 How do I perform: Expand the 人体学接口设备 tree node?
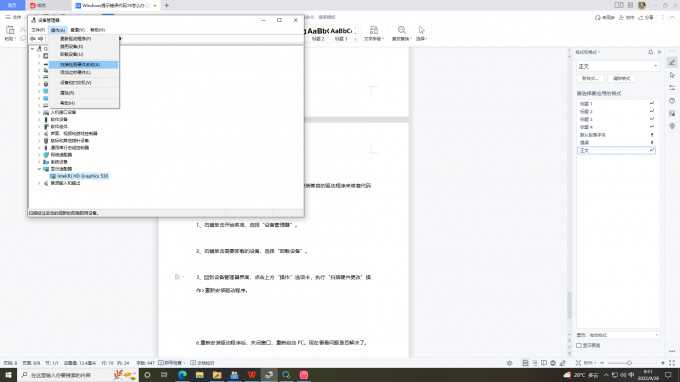point(39,112)
